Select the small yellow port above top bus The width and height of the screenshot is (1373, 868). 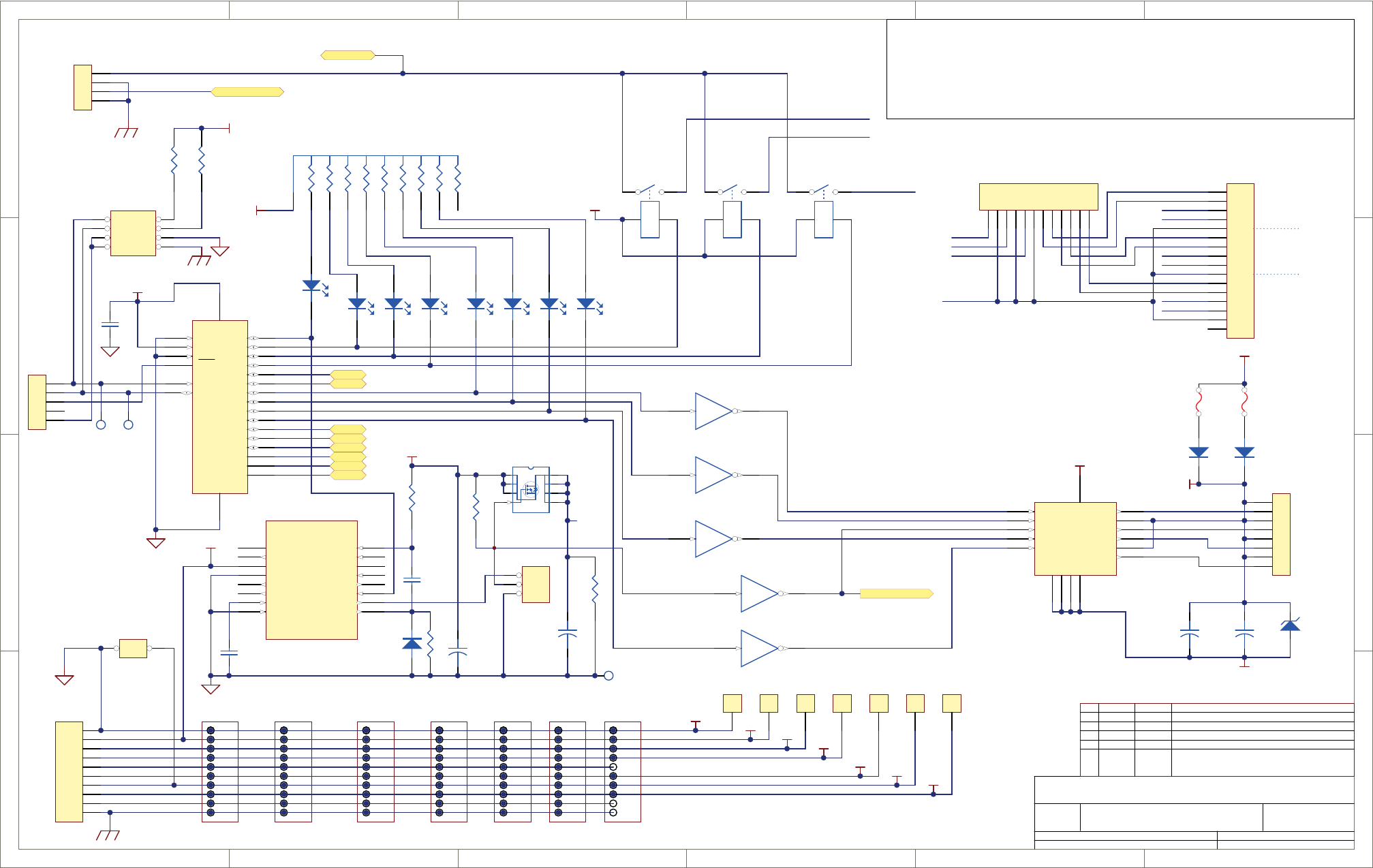348,55
